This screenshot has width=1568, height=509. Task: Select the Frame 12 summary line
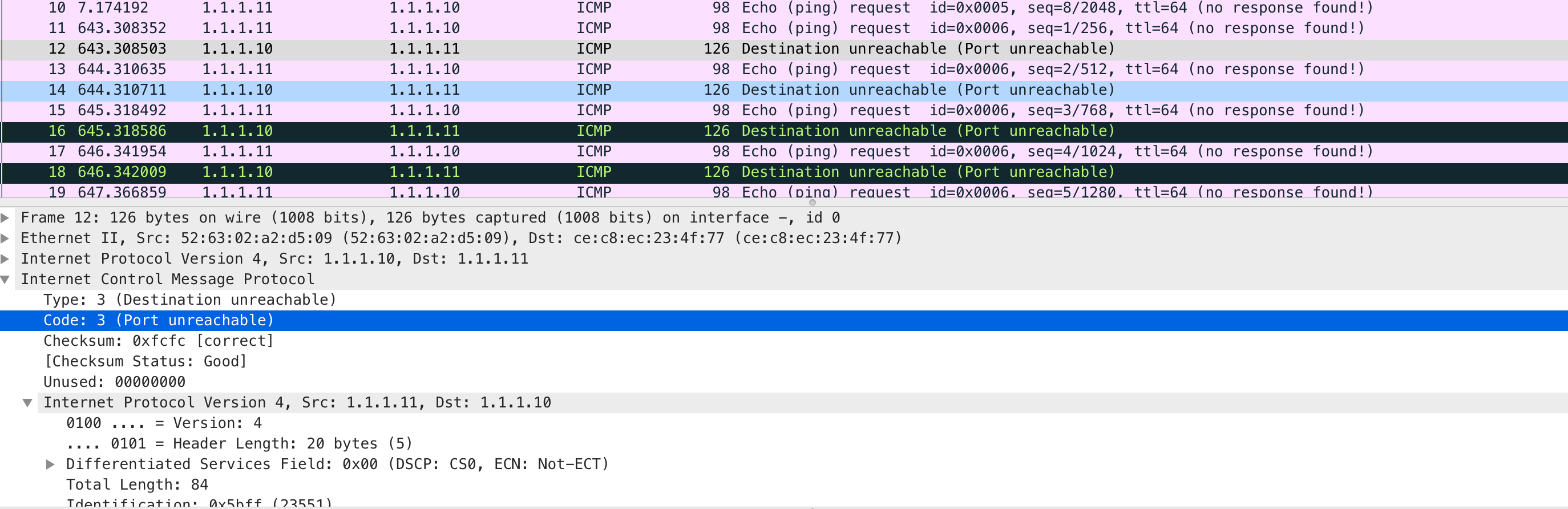point(784,217)
